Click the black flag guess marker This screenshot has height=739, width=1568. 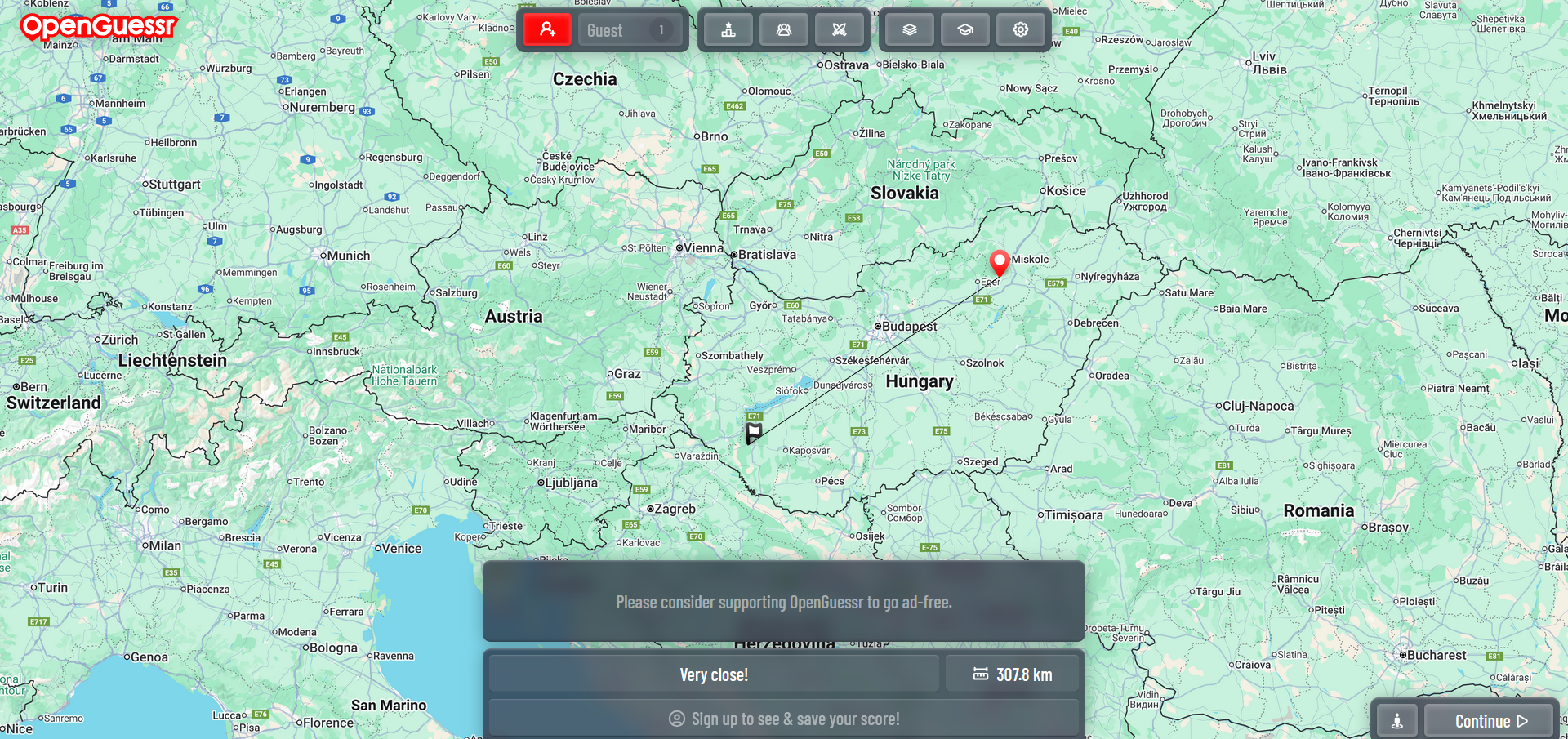coord(754,434)
